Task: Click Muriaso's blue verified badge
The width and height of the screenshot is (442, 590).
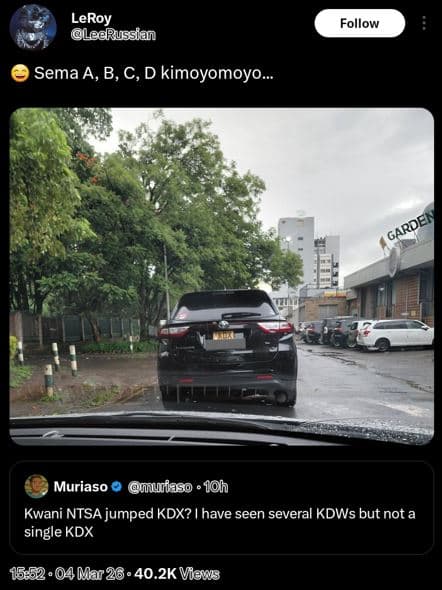Action: (x=117, y=487)
